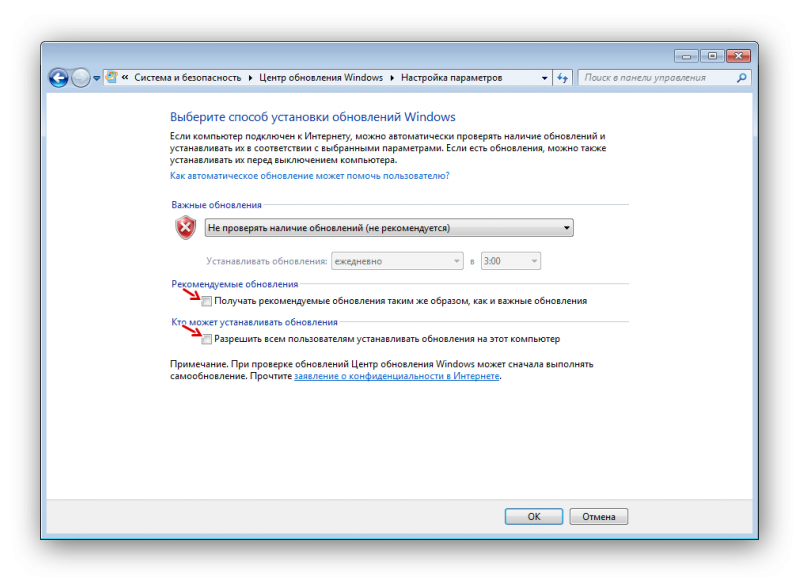Expand arrow after 'Центр обновления Windows'
The height and width of the screenshot is (581, 800).
[x=392, y=78]
